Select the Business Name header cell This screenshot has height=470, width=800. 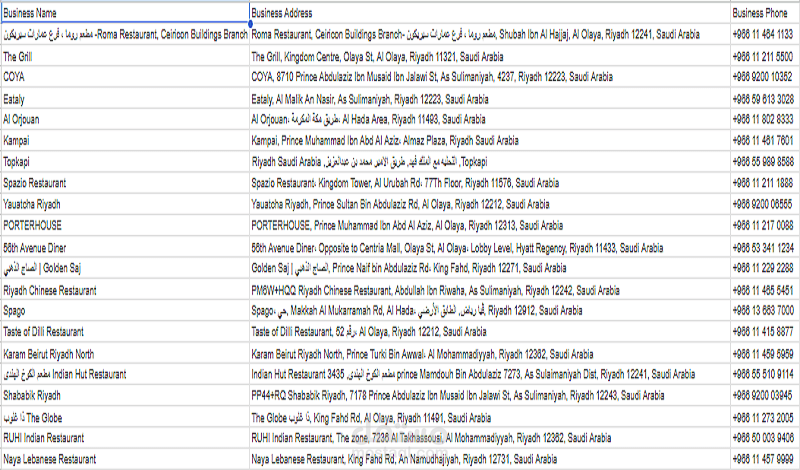[125, 13]
